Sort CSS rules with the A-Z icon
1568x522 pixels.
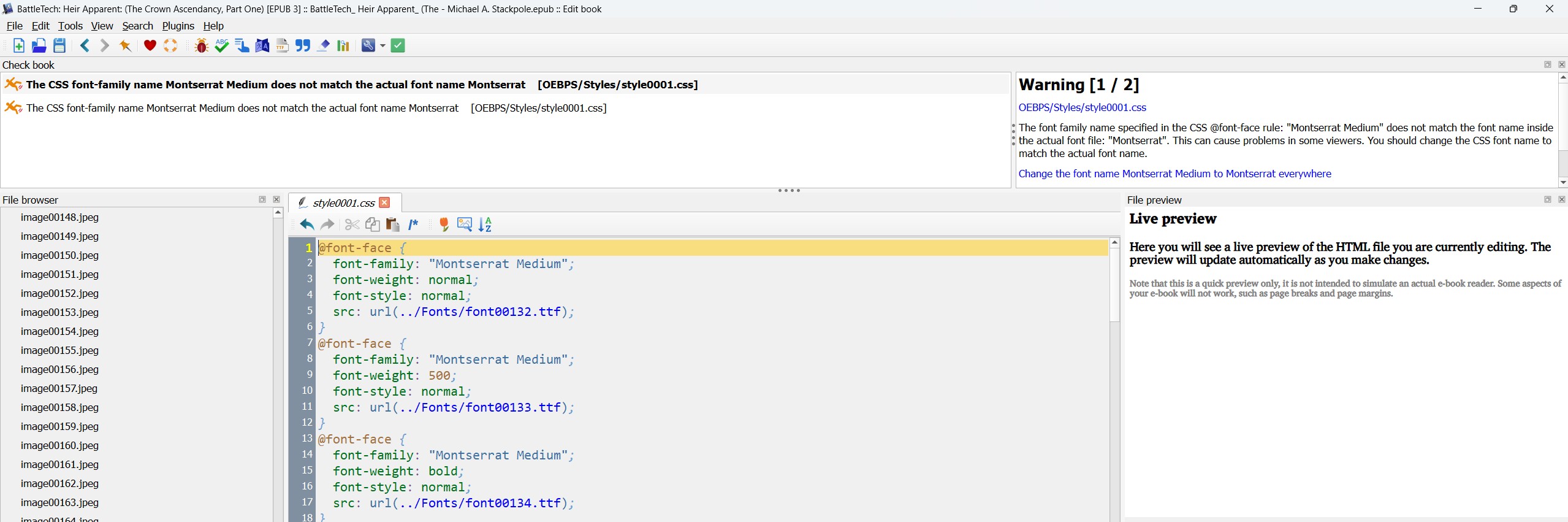tap(485, 225)
